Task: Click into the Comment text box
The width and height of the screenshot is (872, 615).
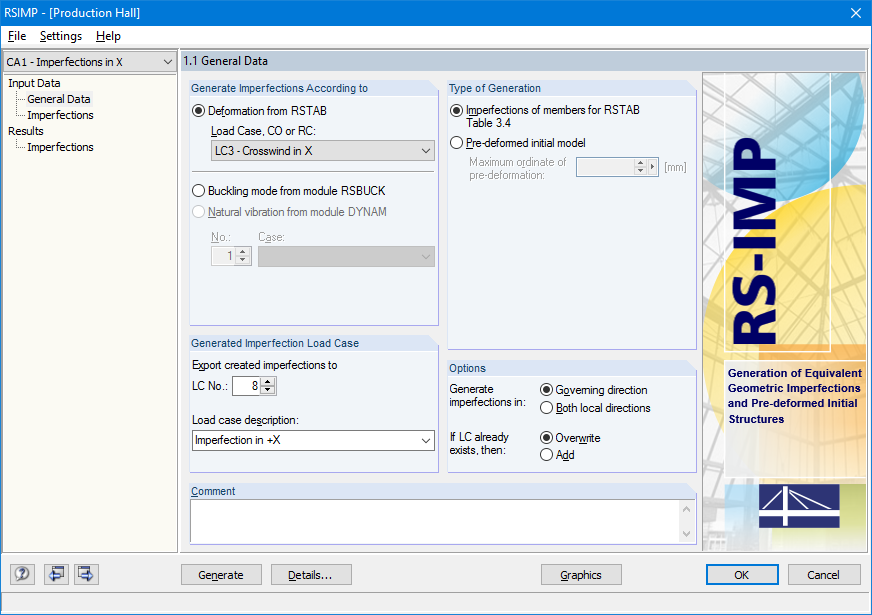Action: point(434,522)
